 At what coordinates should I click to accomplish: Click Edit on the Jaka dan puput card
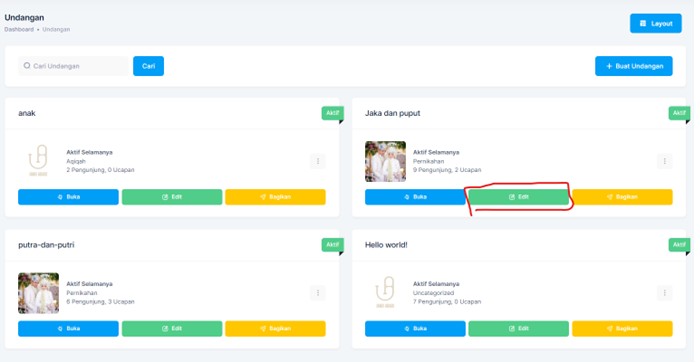point(519,197)
